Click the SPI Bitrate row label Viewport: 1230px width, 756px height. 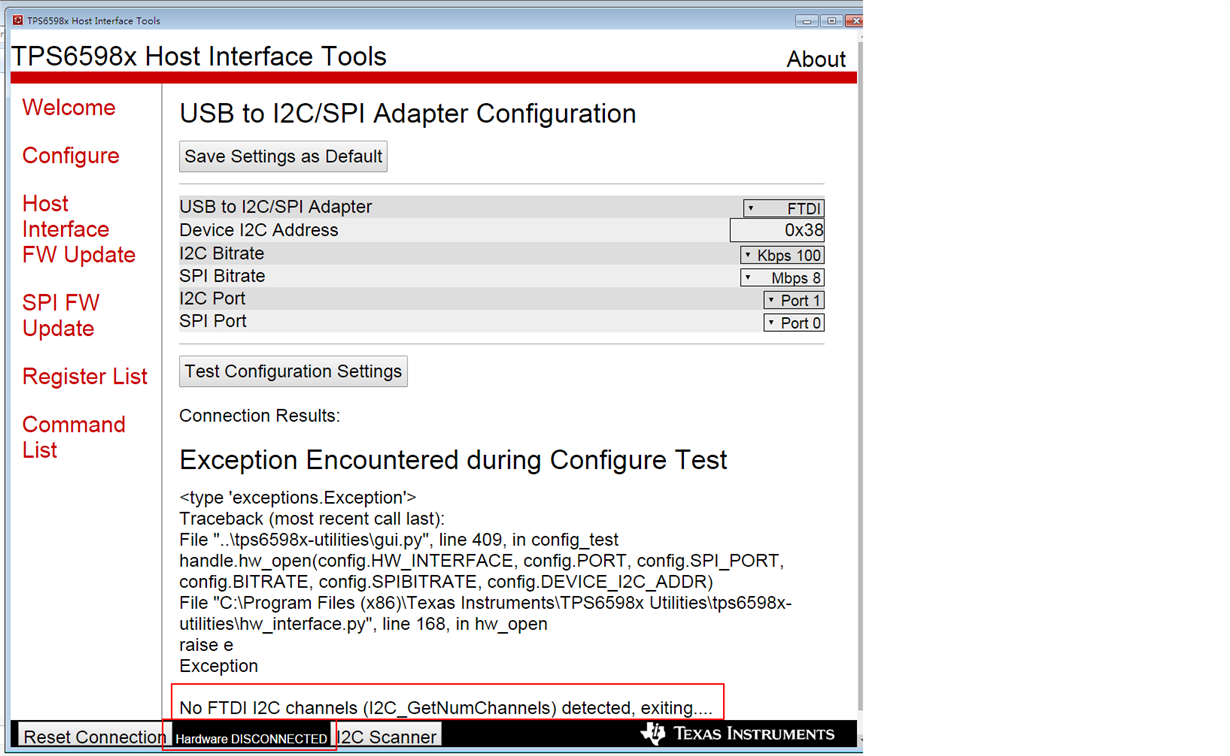click(x=222, y=276)
